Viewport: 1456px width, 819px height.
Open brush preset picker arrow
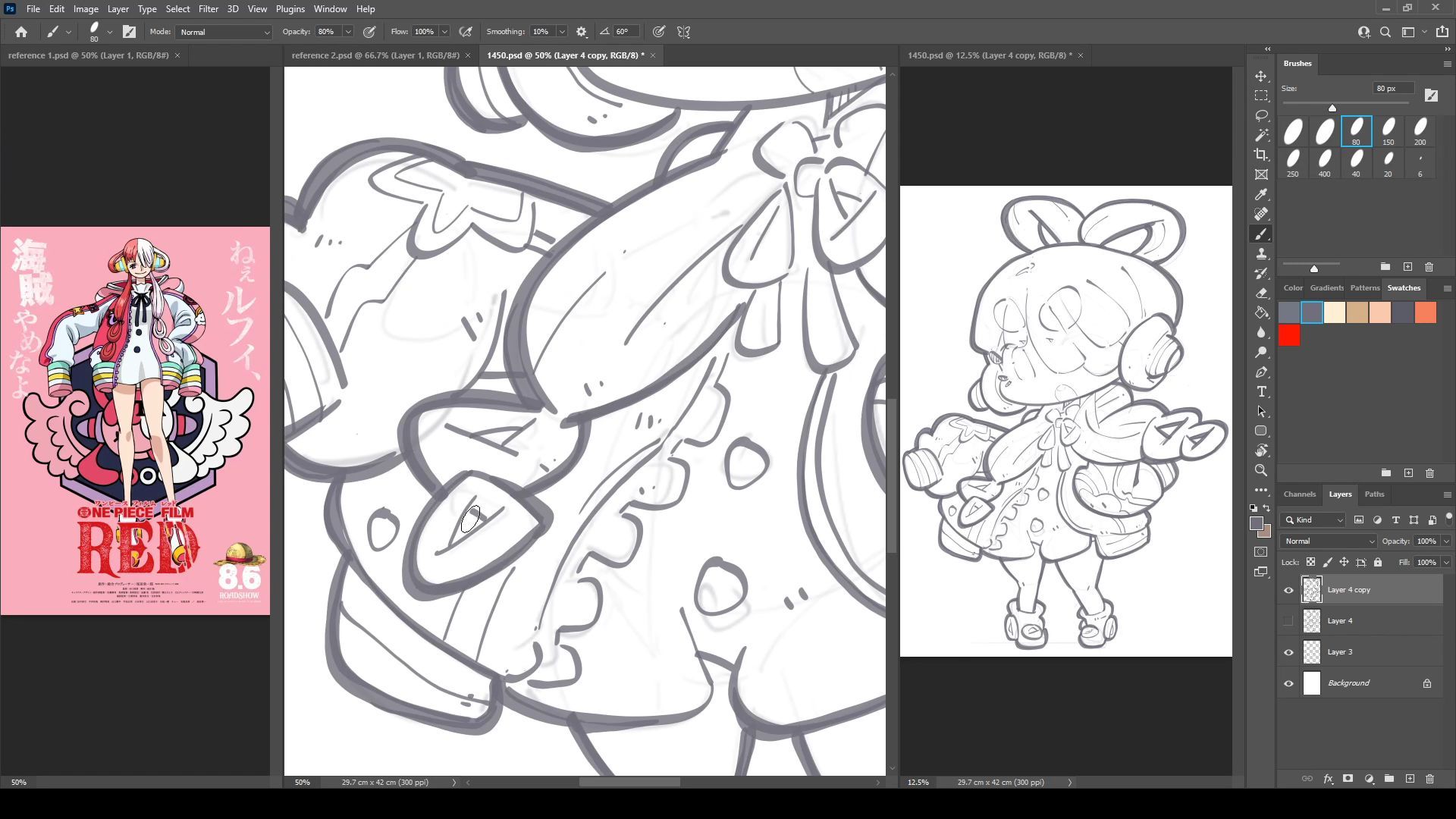click(x=110, y=32)
